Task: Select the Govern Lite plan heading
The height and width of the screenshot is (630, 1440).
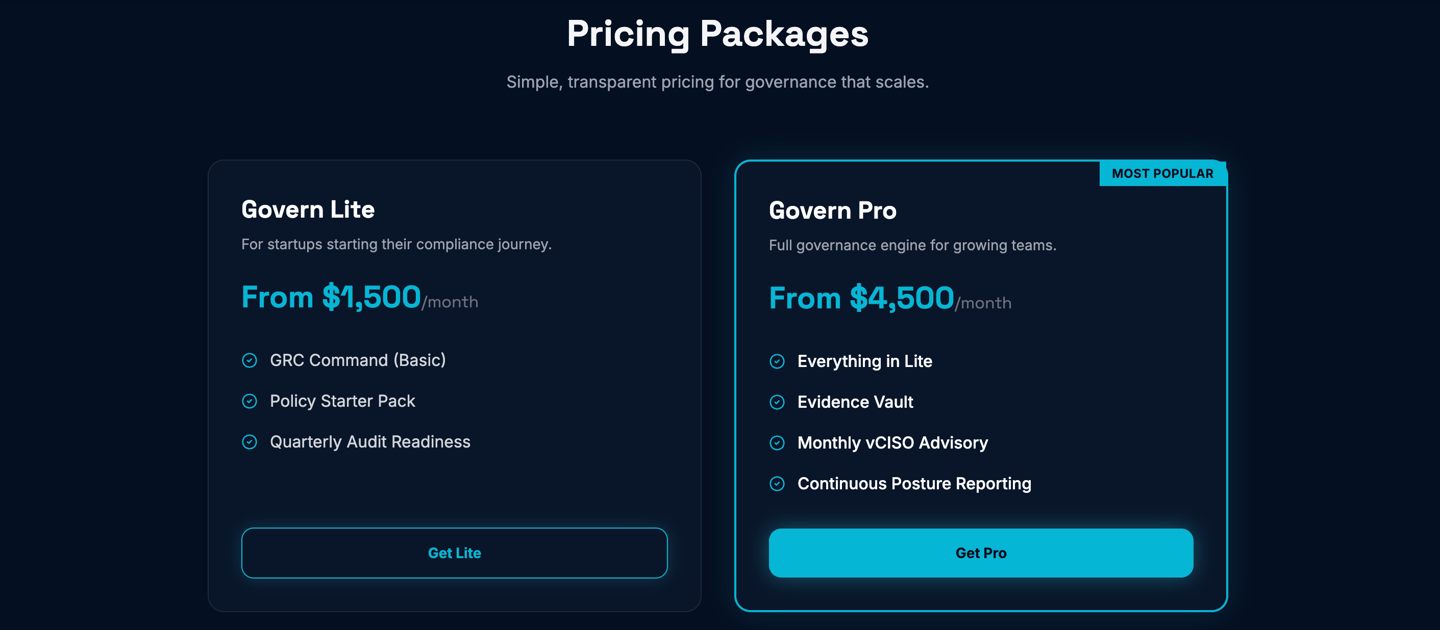Action: click(308, 209)
